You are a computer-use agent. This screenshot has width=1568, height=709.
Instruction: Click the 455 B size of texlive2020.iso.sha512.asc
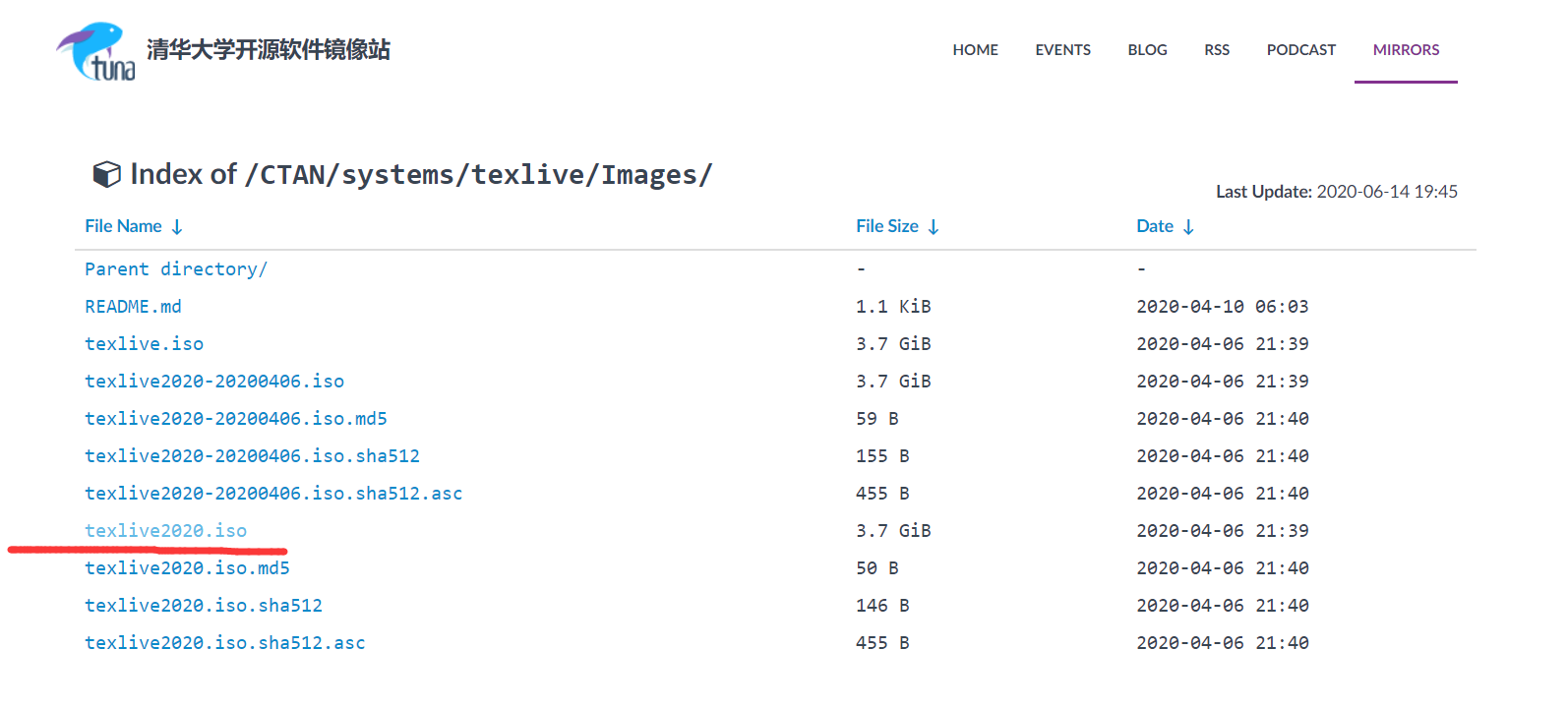(882, 643)
